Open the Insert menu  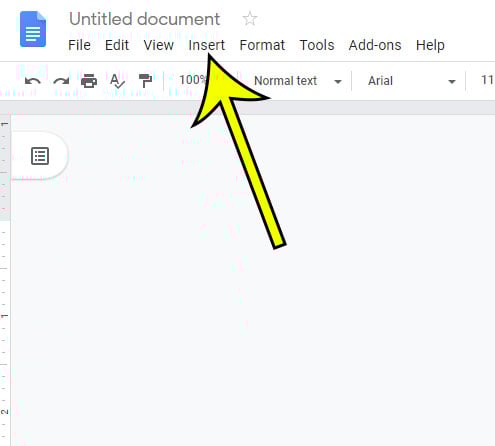207,45
